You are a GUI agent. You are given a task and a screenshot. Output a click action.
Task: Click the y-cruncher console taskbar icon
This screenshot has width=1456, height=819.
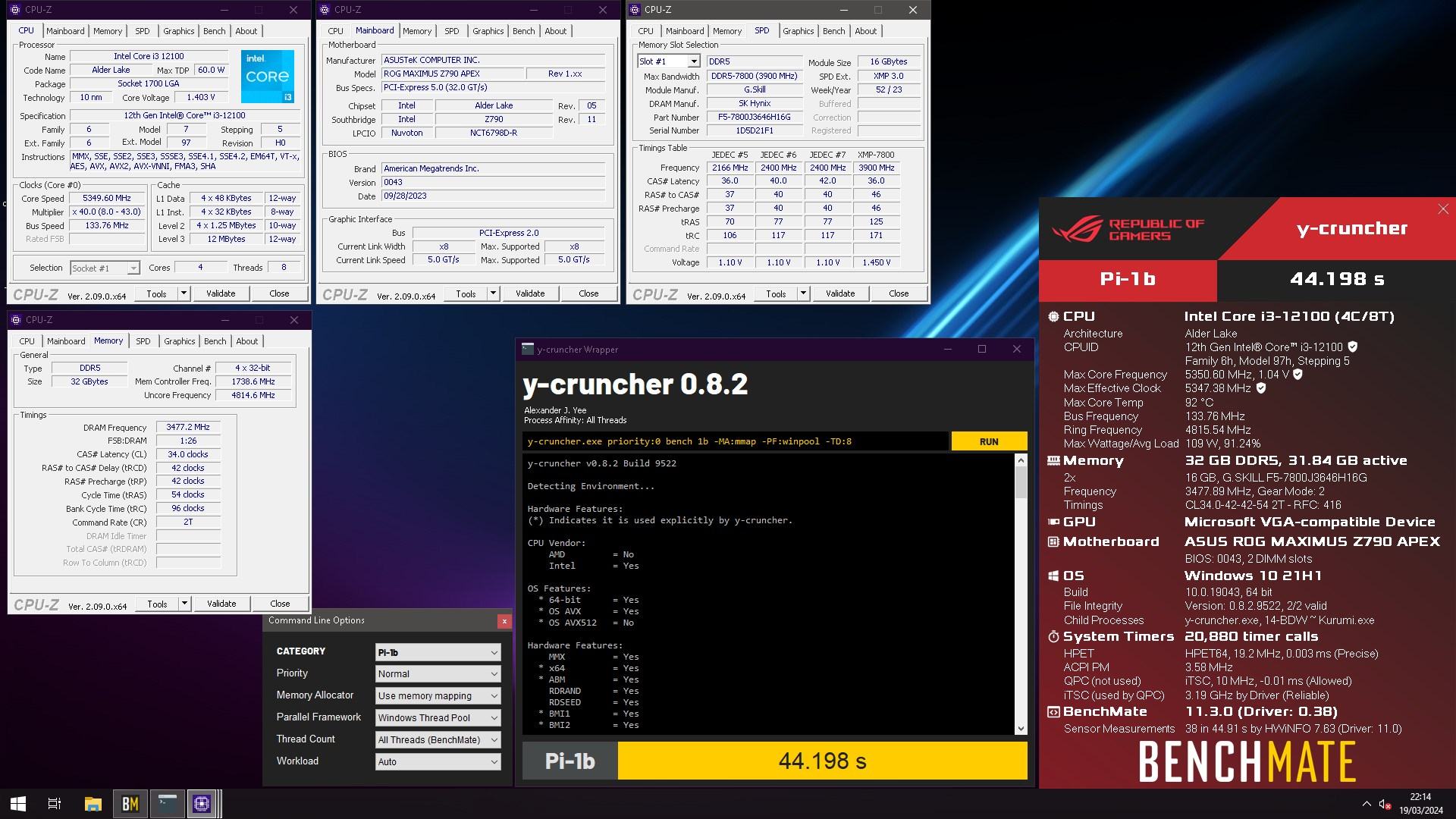click(x=166, y=804)
